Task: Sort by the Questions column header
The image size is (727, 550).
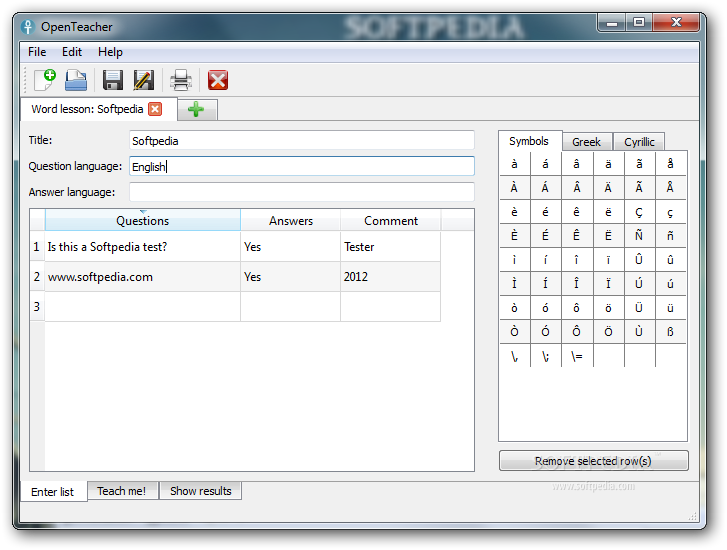Action: tap(143, 221)
